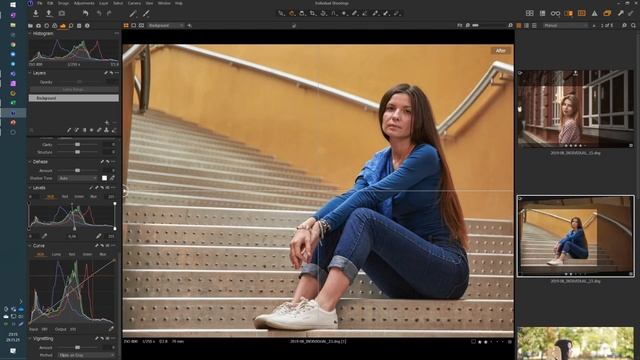Click the Redo arrow icon
Viewport: 640px width, 360px height.
point(109,13)
